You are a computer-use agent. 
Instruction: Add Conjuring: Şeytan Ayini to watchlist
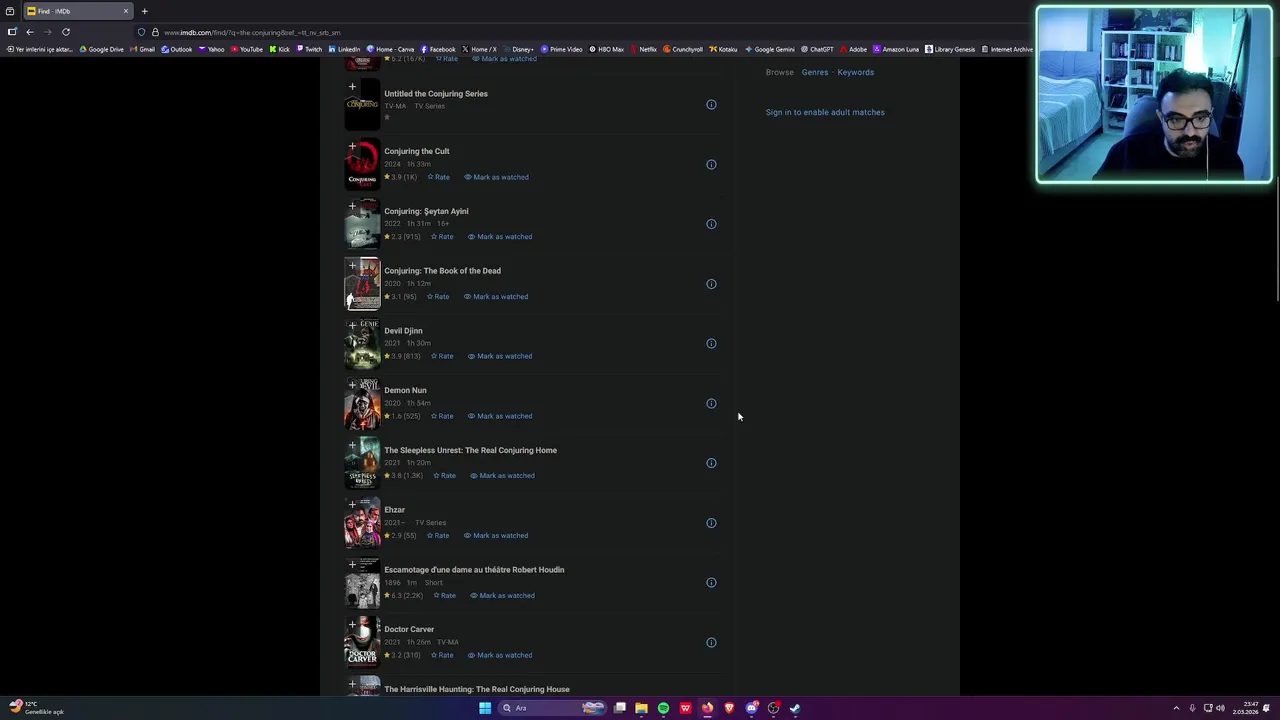(352, 207)
